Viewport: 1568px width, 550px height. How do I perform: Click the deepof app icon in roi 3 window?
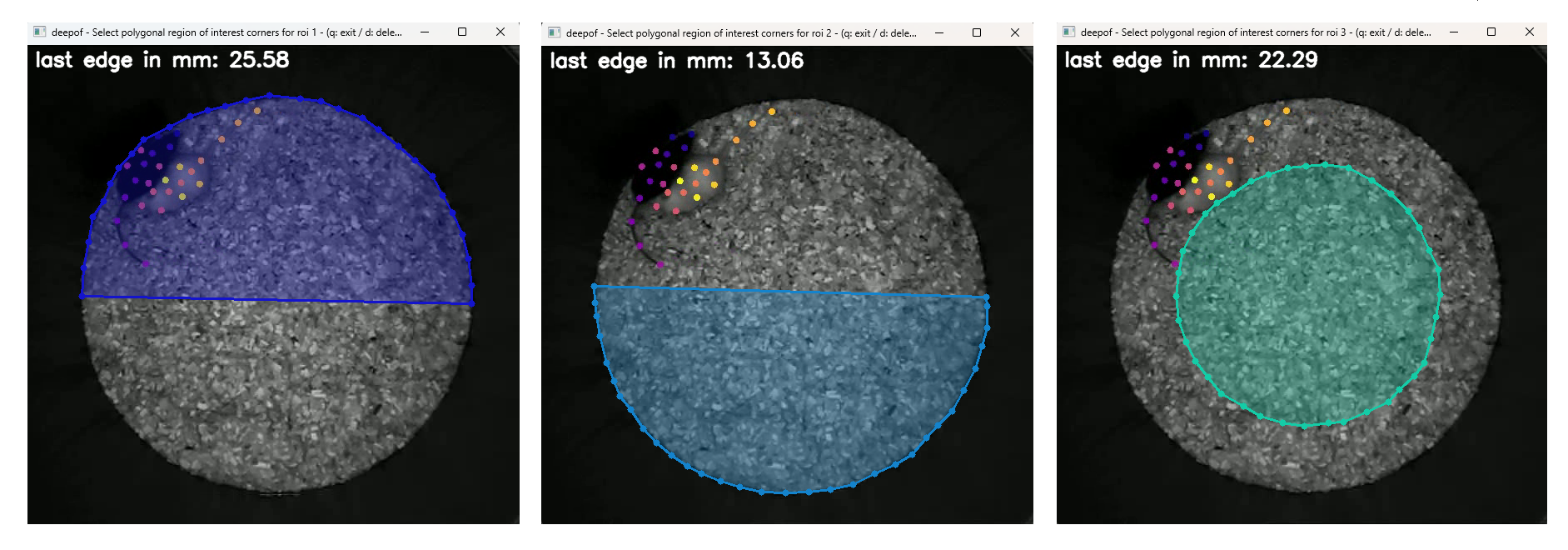(1068, 32)
